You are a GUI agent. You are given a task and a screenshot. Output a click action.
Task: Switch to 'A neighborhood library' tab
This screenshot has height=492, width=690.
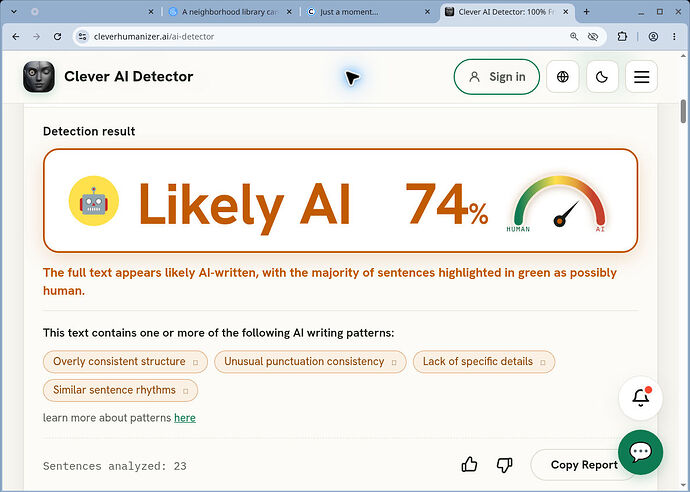point(229,12)
